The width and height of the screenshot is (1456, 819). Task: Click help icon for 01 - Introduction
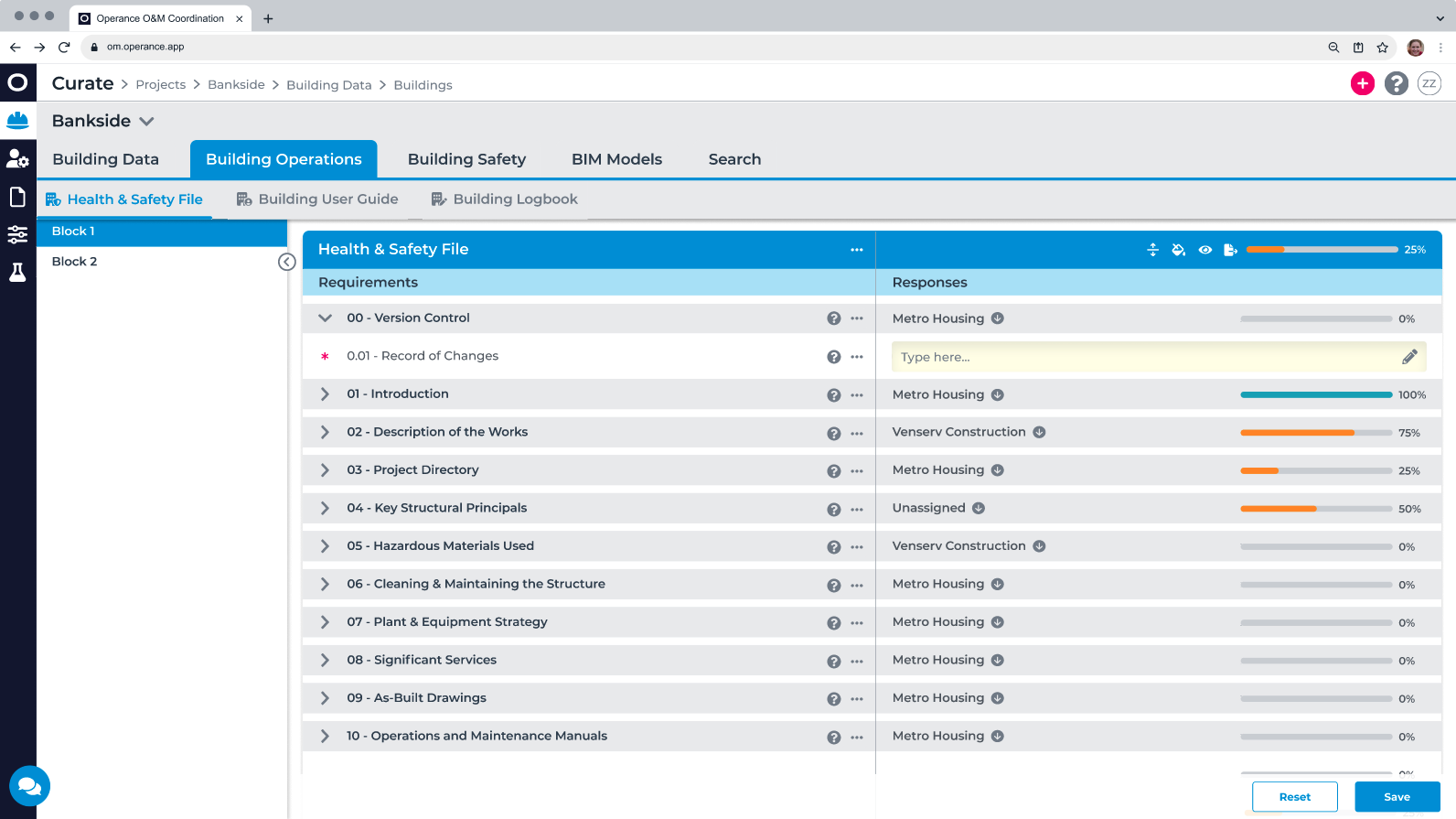coord(833,395)
